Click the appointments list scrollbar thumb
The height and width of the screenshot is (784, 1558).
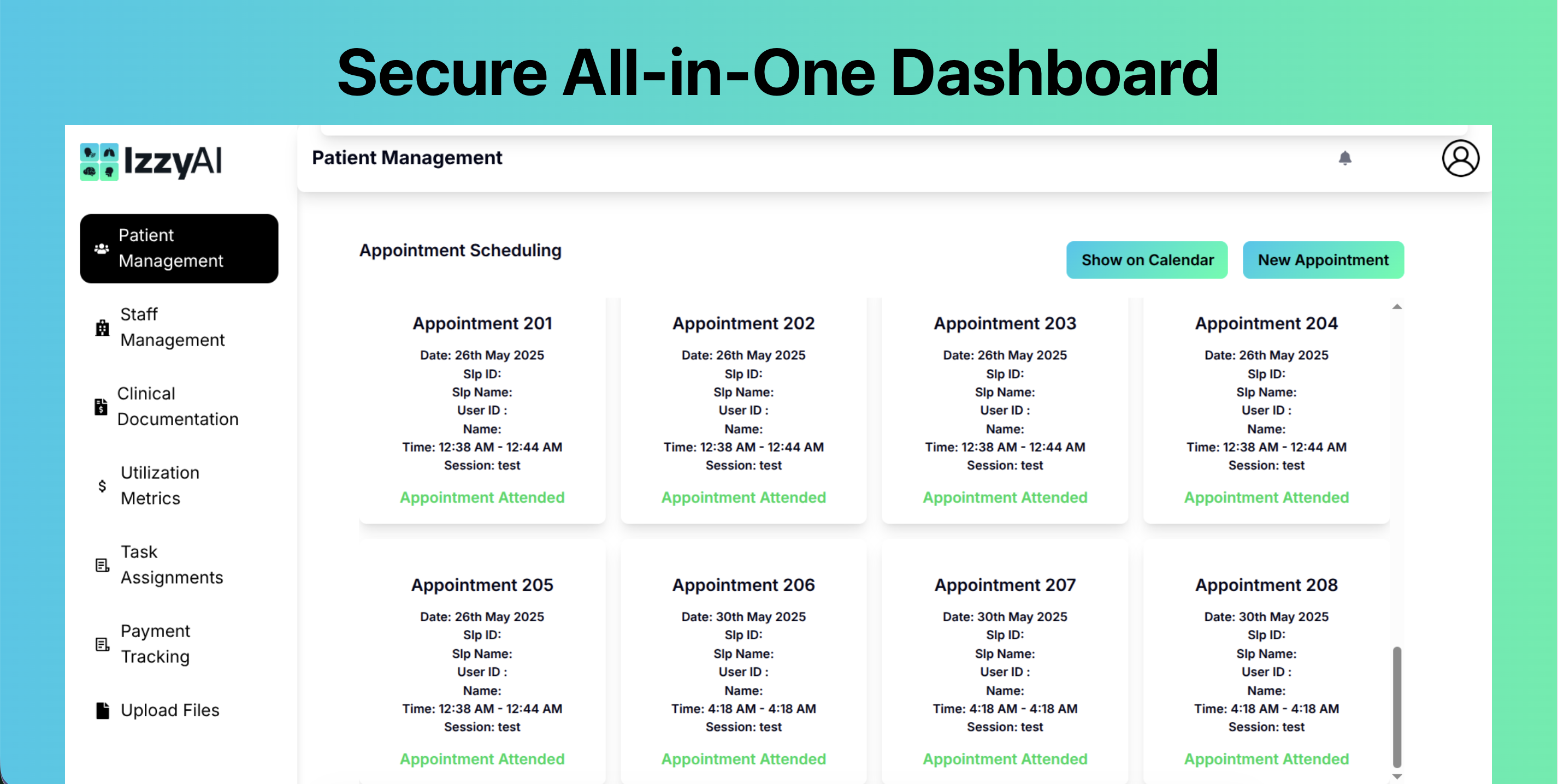coord(1396,706)
